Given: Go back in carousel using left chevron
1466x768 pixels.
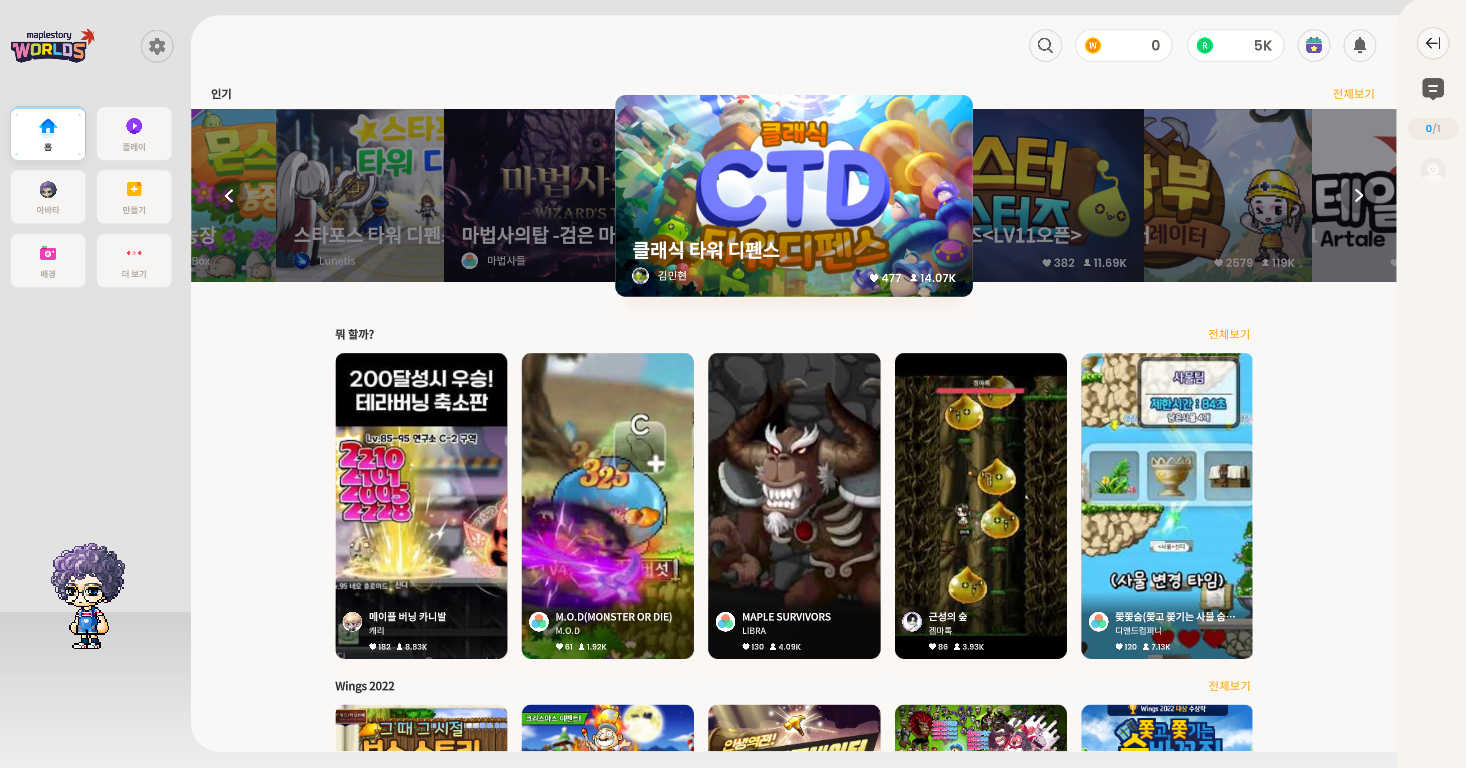Looking at the screenshot, I should [229, 195].
